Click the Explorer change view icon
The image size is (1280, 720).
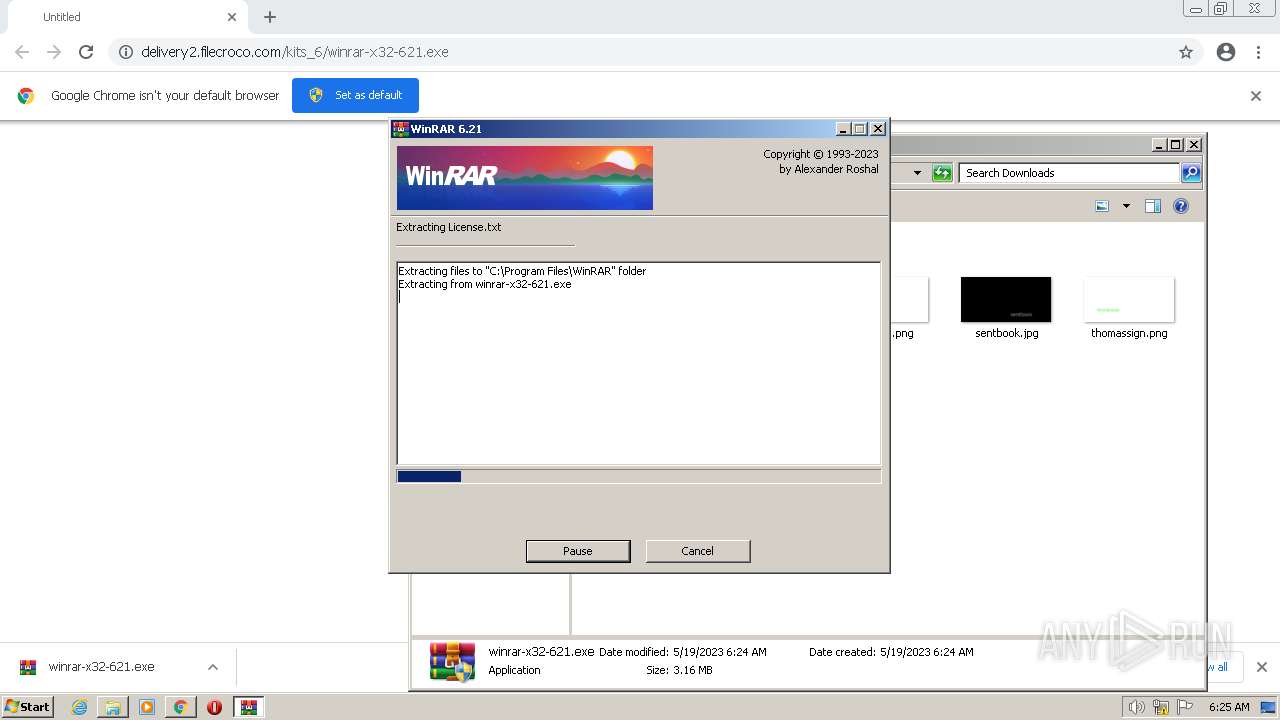(x=1102, y=206)
